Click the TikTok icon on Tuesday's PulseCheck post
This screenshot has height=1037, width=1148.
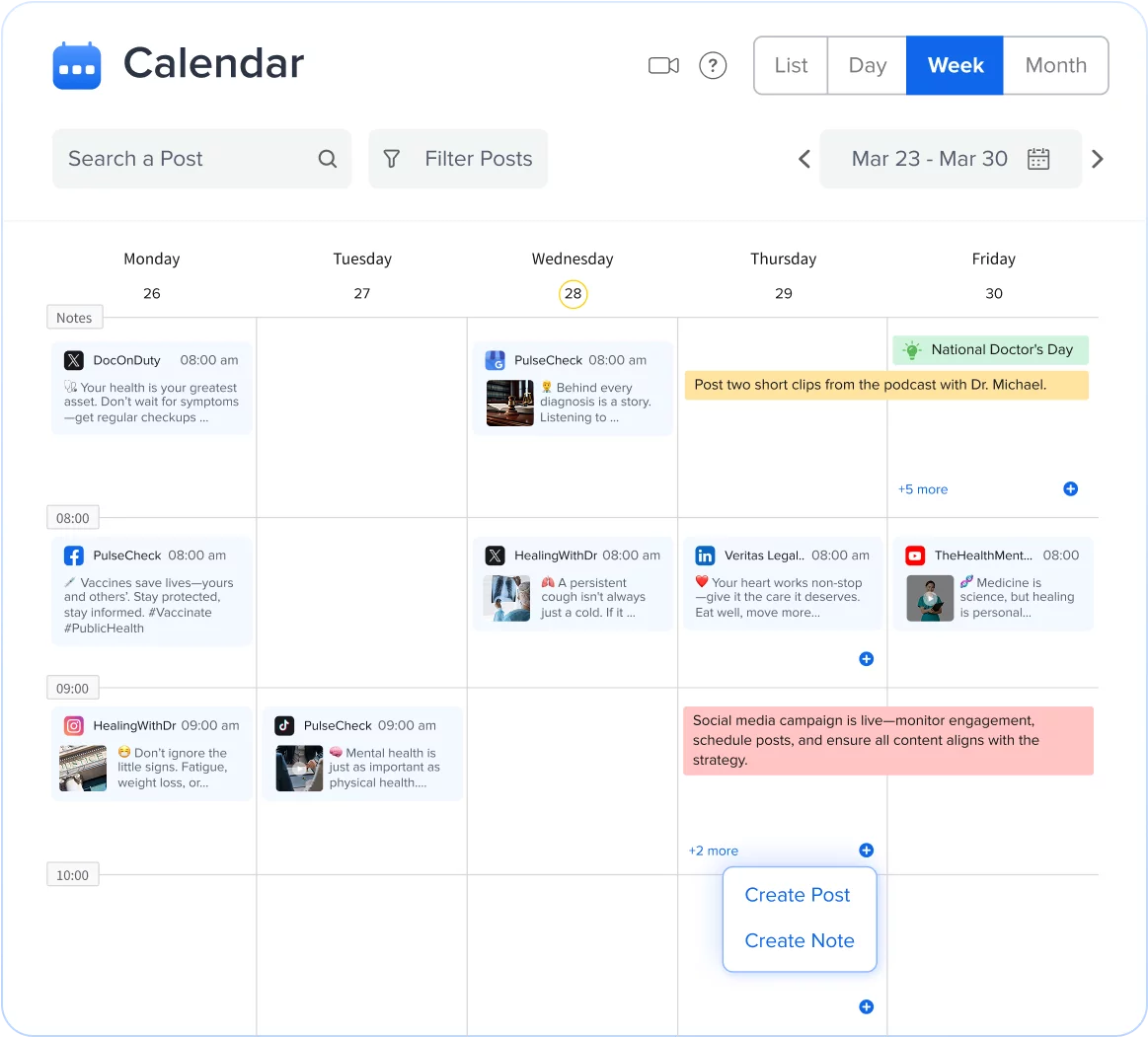pyautogui.click(x=284, y=725)
